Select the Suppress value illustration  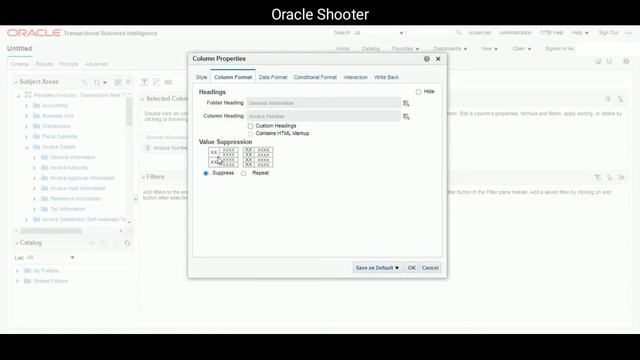point(223,157)
